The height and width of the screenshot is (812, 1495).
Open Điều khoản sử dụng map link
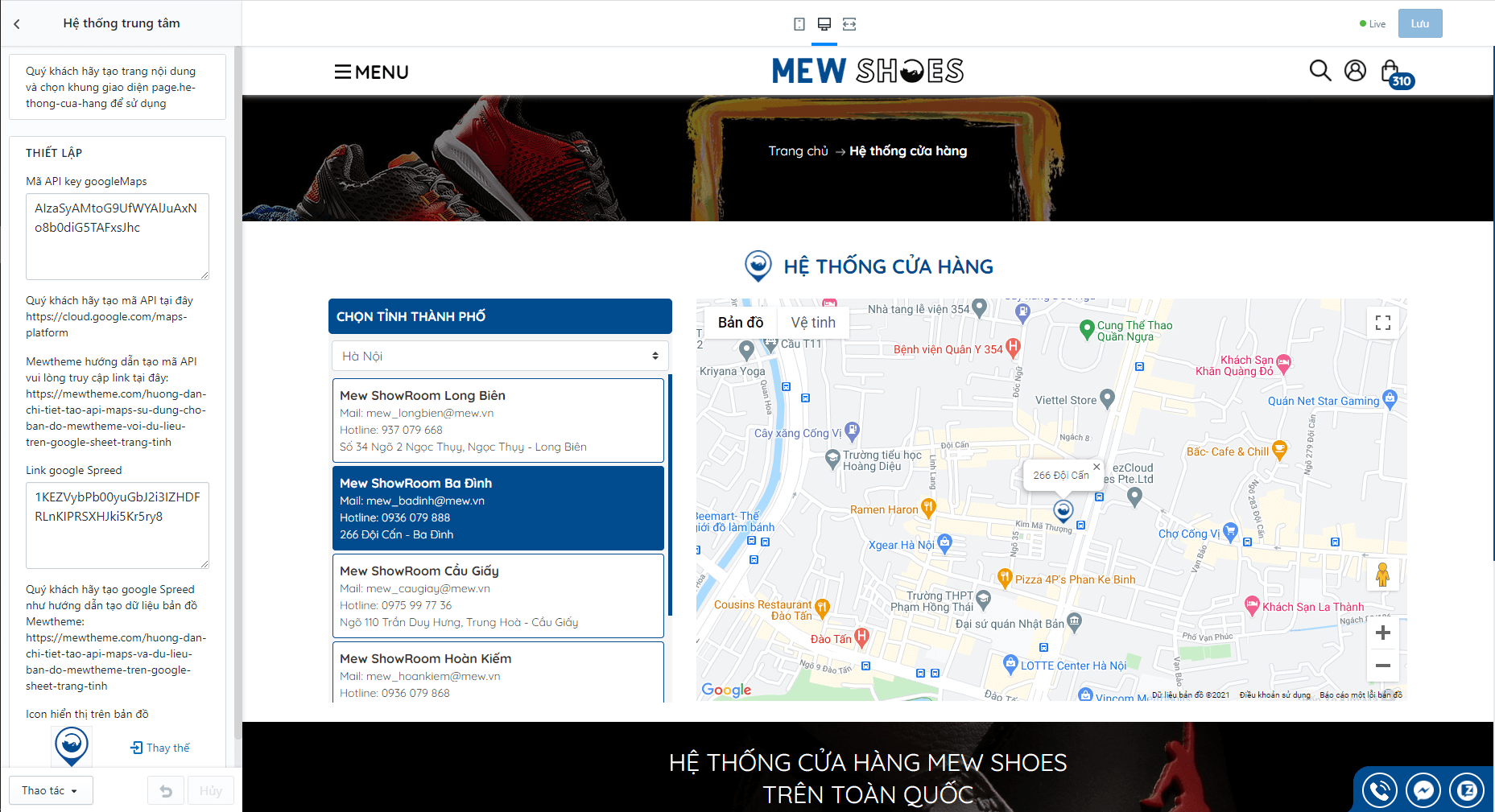(1274, 695)
